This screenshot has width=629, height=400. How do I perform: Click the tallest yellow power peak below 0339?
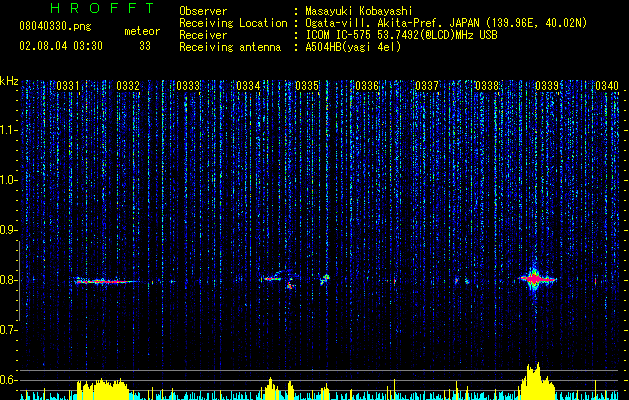[536, 380]
